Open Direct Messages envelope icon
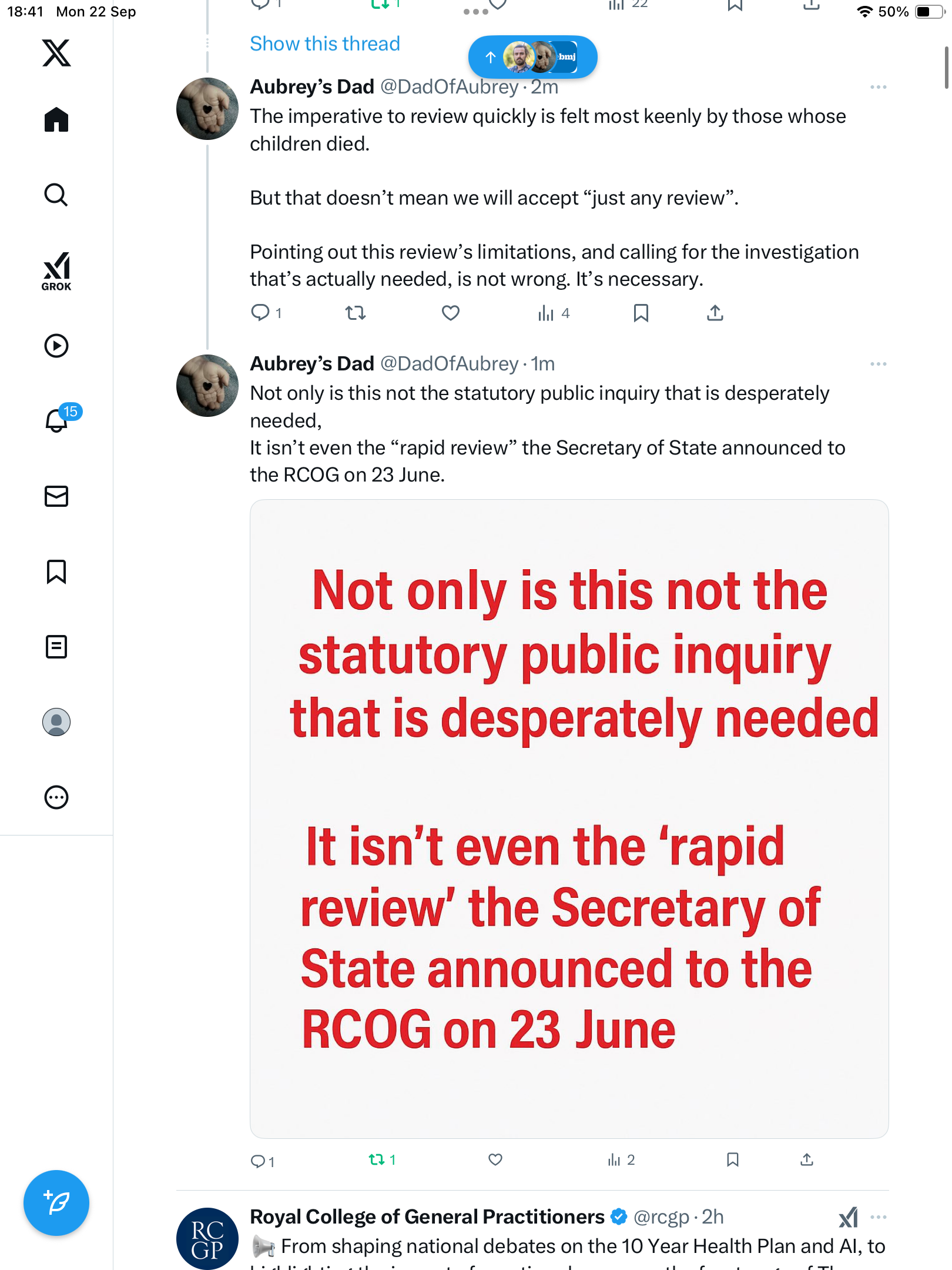 [x=56, y=496]
